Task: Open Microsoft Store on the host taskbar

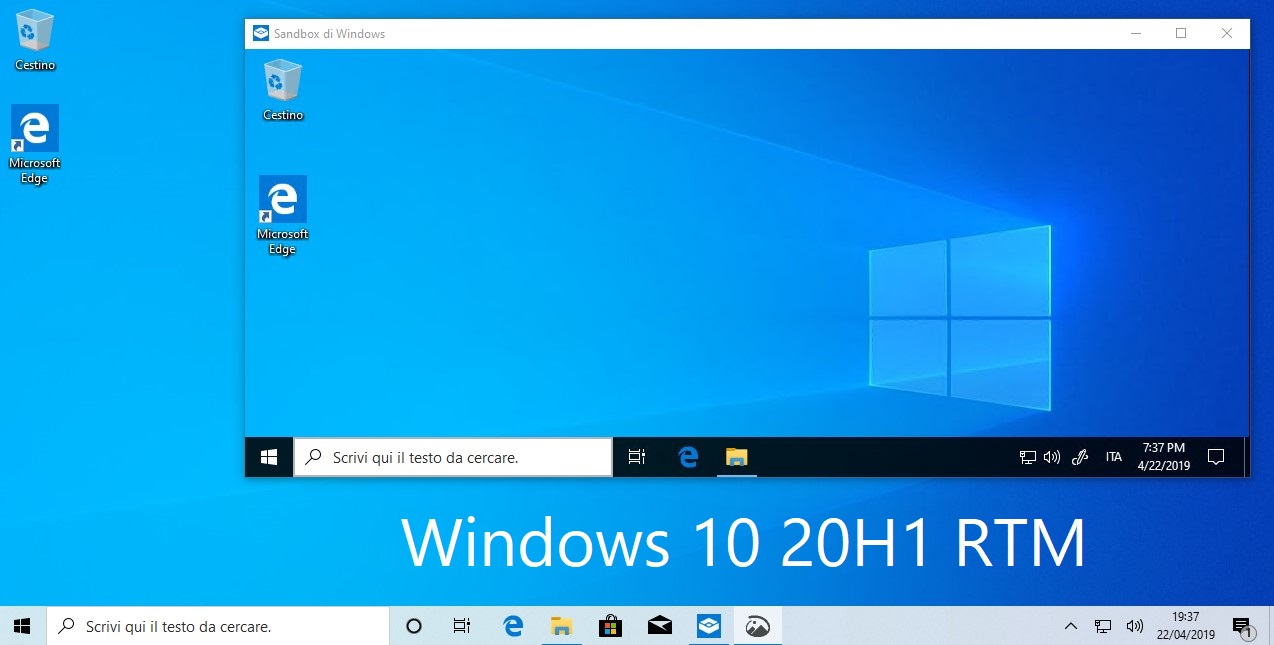Action: click(x=610, y=626)
